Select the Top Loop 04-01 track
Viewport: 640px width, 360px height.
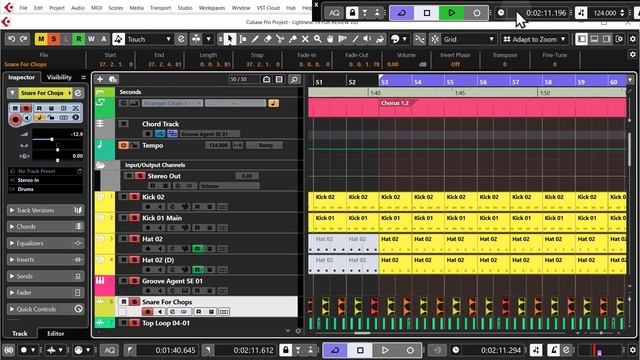(166, 323)
